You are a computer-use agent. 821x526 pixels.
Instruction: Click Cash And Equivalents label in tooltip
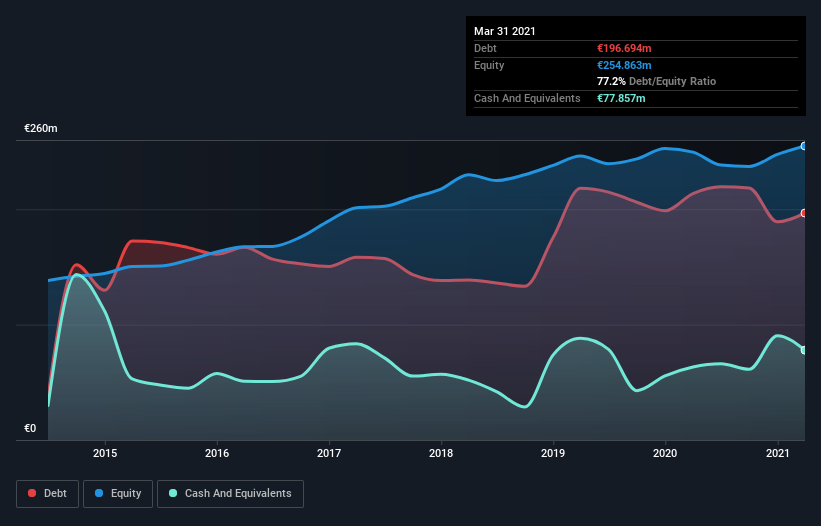(x=527, y=98)
